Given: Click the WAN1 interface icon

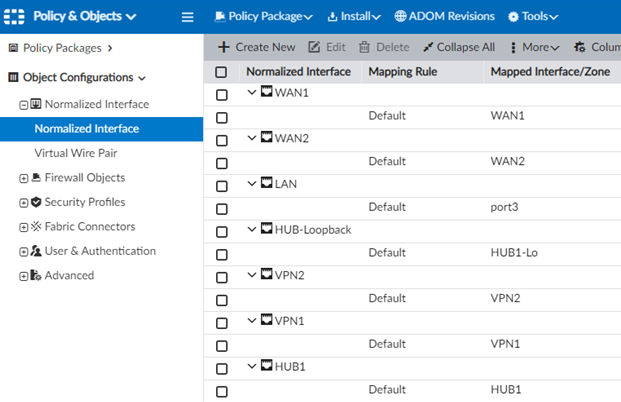Looking at the screenshot, I should pos(267,93).
